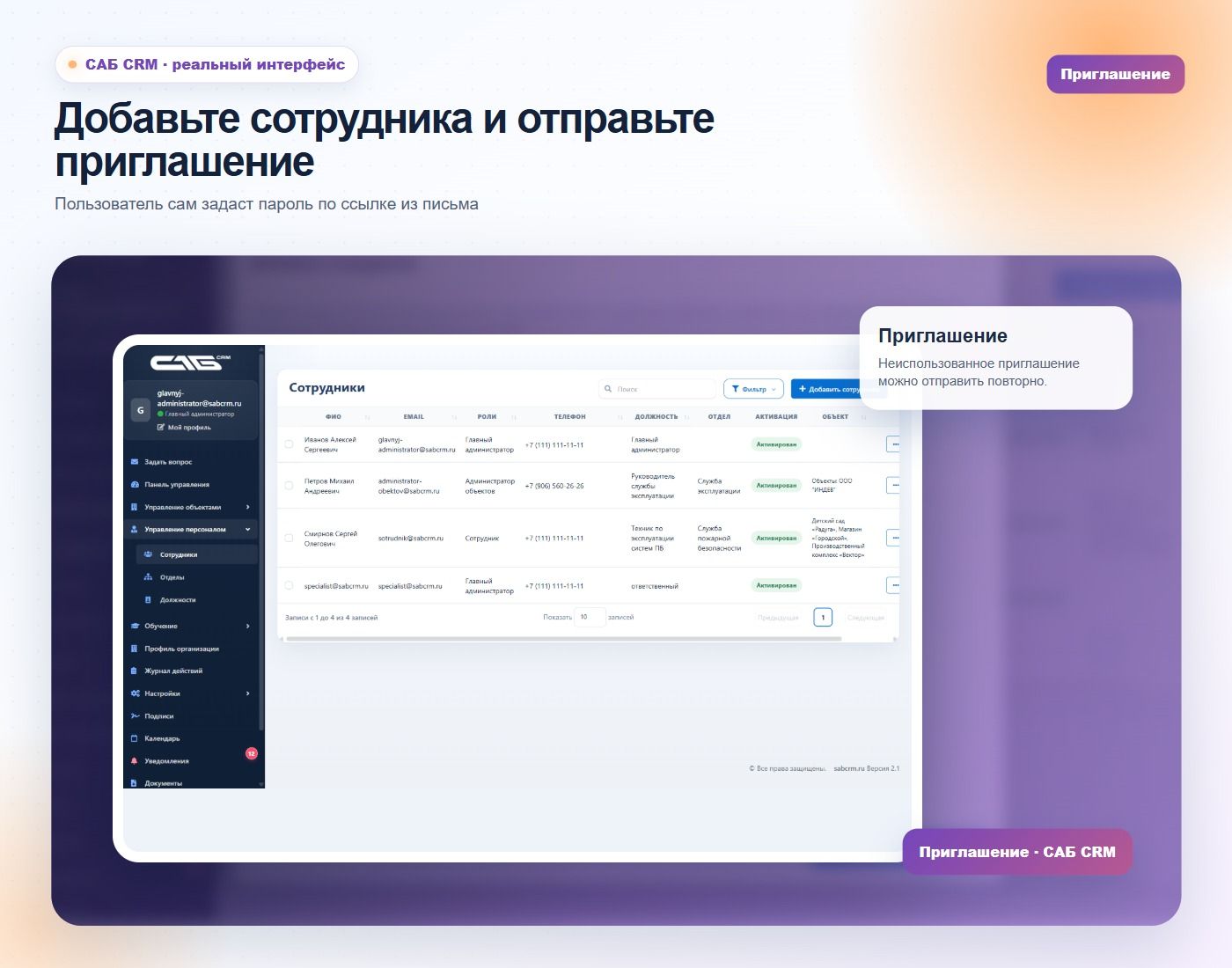Tick the checkbox for Смирнов Сергей Олегович
This screenshot has height=968, width=1232.
[x=289, y=538]
